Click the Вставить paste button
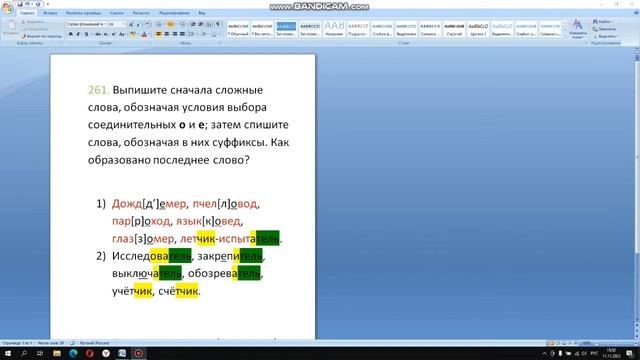640x360 pixels. point(10,28)
